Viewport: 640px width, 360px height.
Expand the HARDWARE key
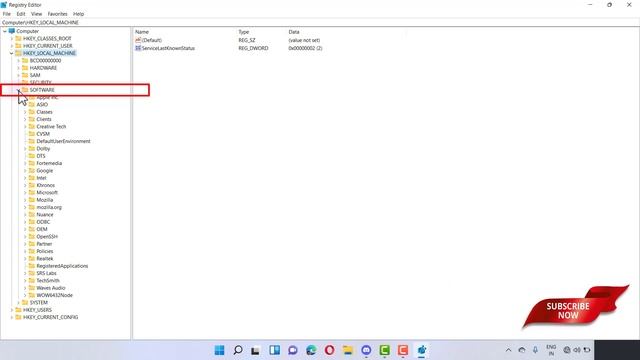[x=18, y=68]
